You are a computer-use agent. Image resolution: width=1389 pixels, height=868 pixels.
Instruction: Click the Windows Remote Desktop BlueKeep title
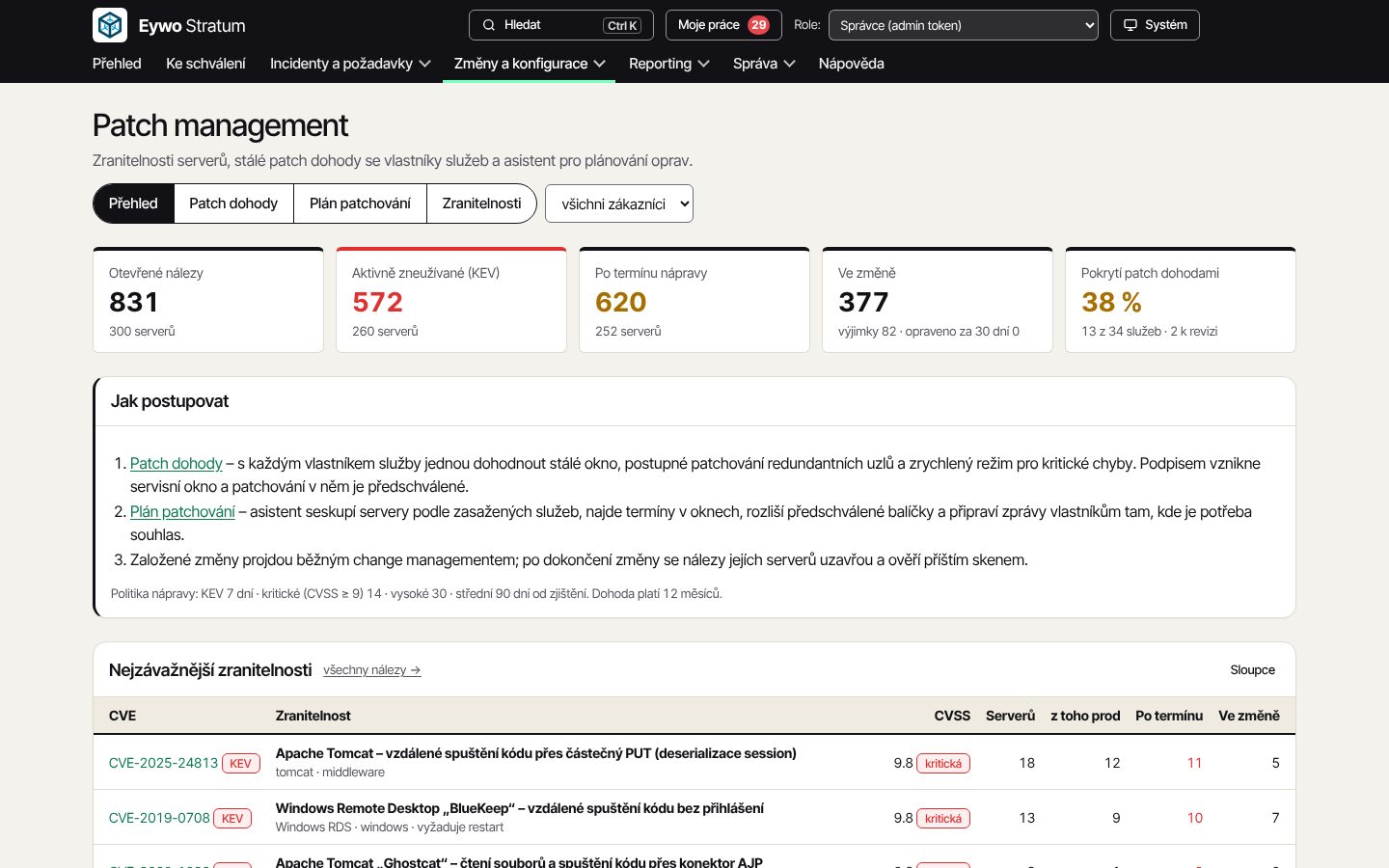(520, 808)
